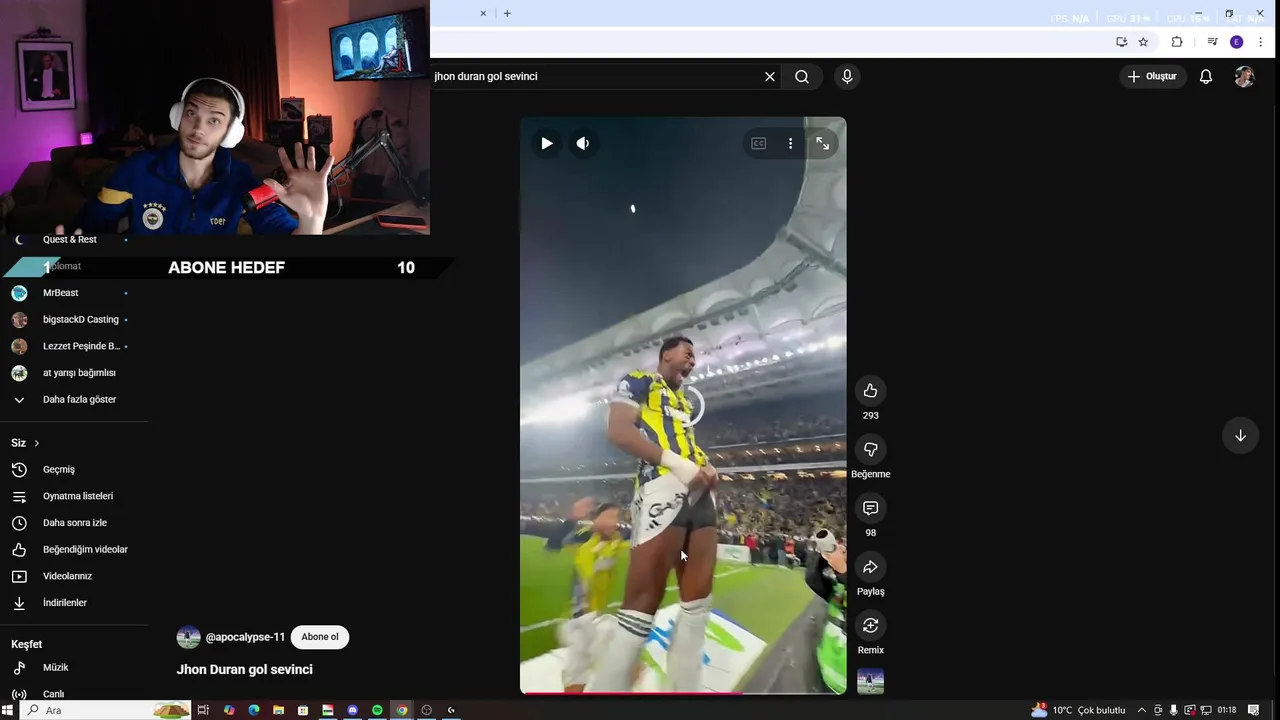Open the apocalypse-11 channel avatar
Image resolution: width=1280 pixels, height=720 pixels.
pos(188,637)
